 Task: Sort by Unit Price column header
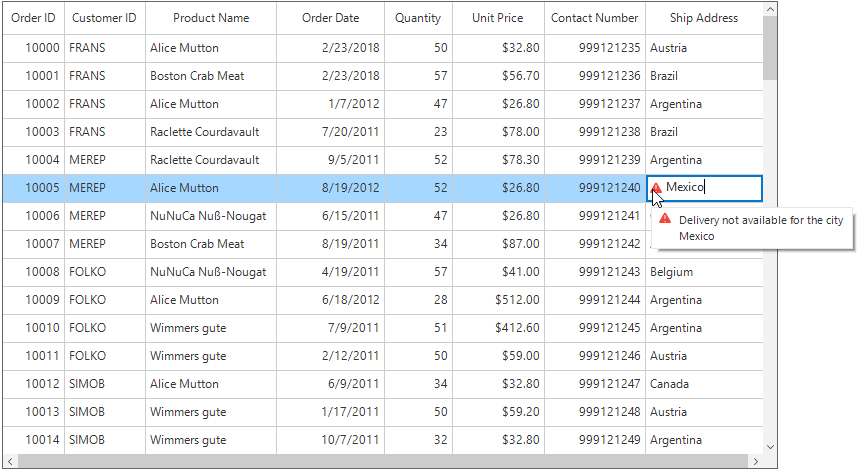coord(498,18)
